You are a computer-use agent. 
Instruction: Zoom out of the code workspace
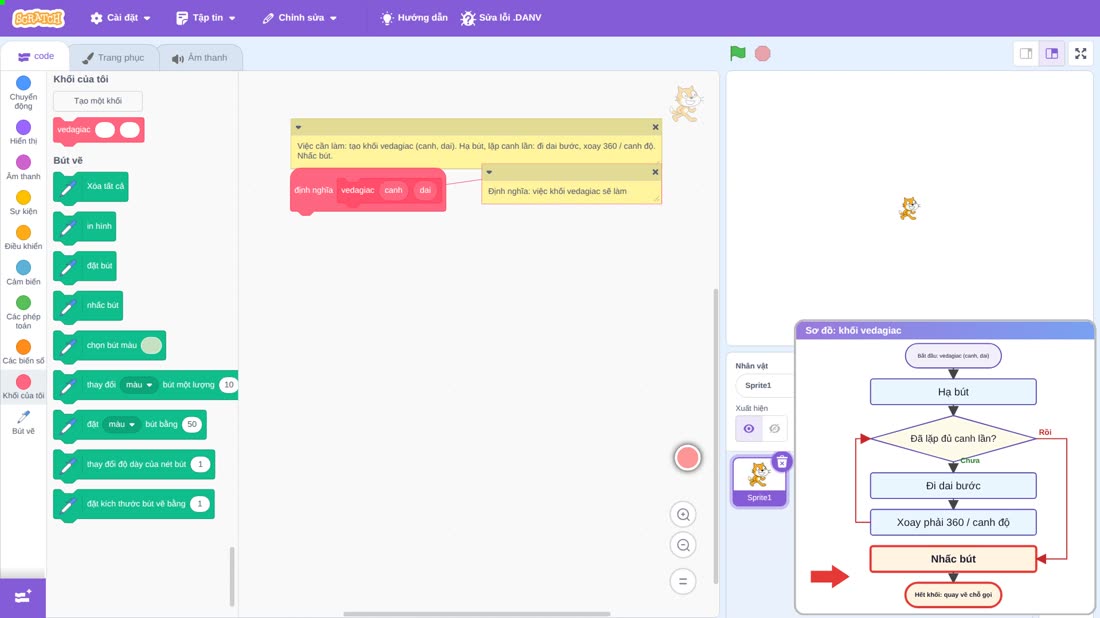tap(683, 545)
